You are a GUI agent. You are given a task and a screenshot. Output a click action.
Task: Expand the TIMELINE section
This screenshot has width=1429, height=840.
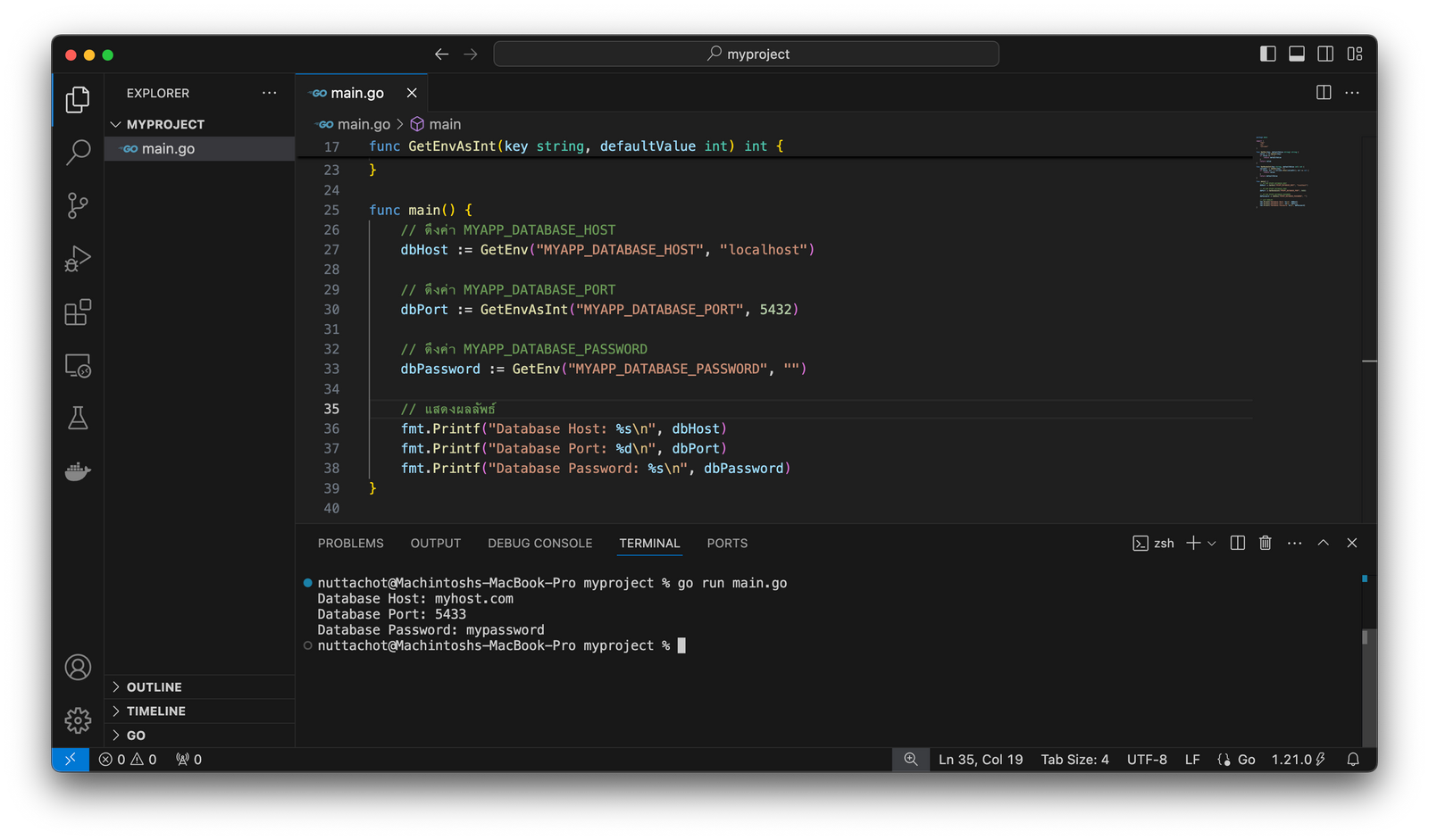(x=155, y=711)
